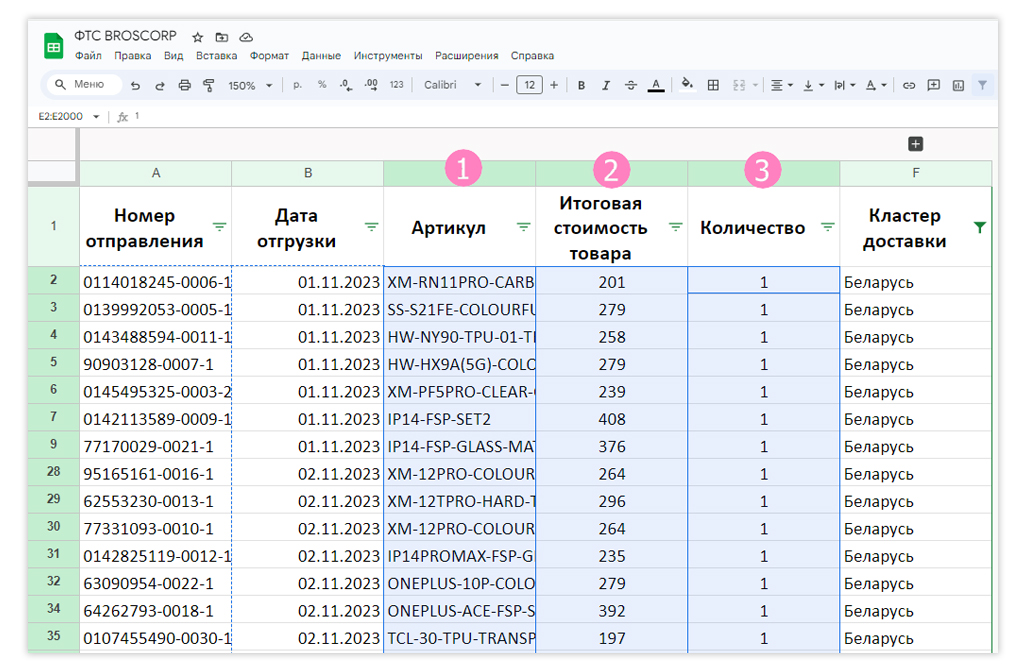Open the fill color bucket
1027x672 pixels.
click(687, 84)
